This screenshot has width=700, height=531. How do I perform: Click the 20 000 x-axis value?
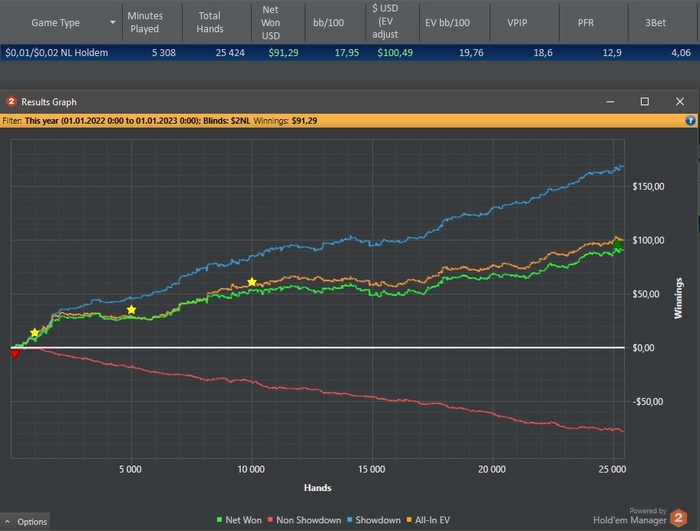[492, 469]
